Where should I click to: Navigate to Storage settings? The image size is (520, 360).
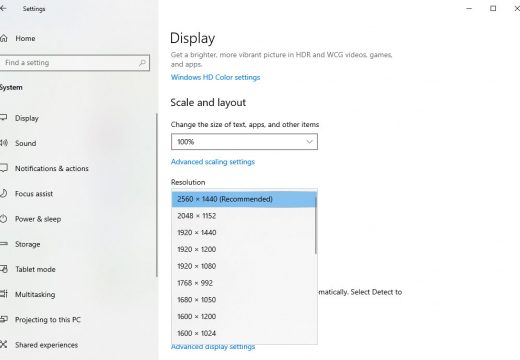tap(28, 244)
